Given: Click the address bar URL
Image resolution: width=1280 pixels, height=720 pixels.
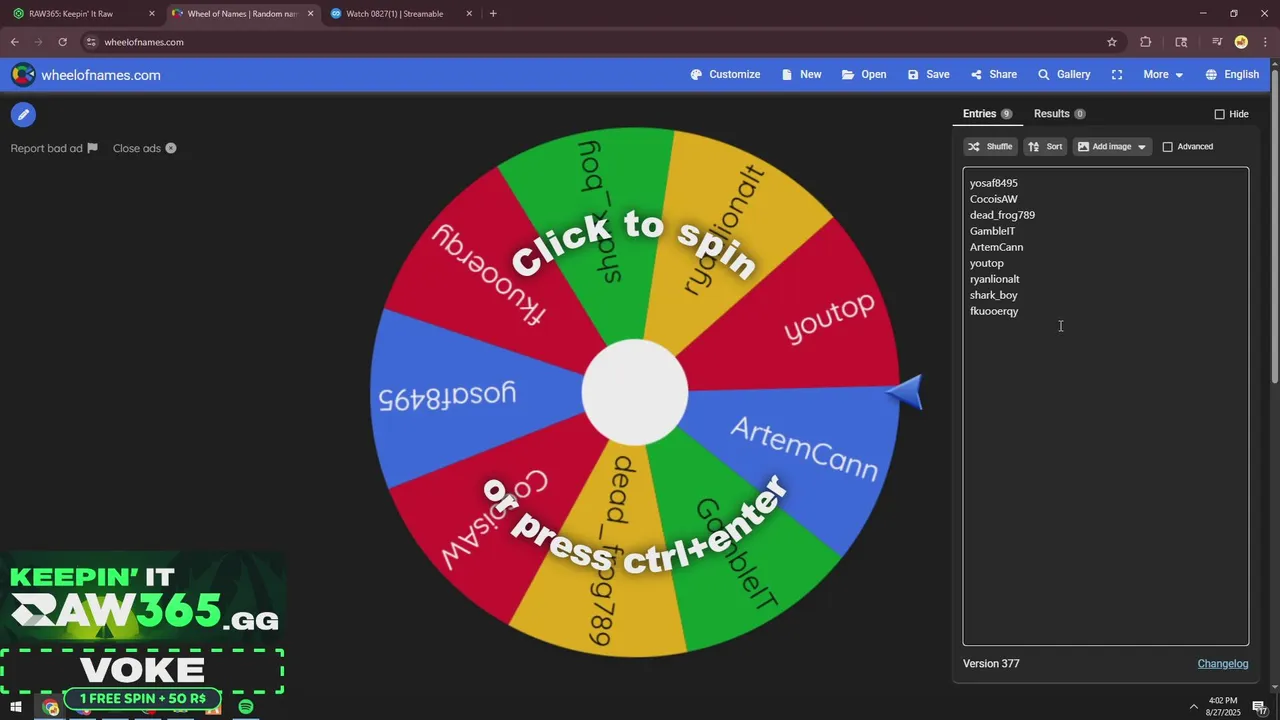Looking at the screenshot, I should [144, 42].
